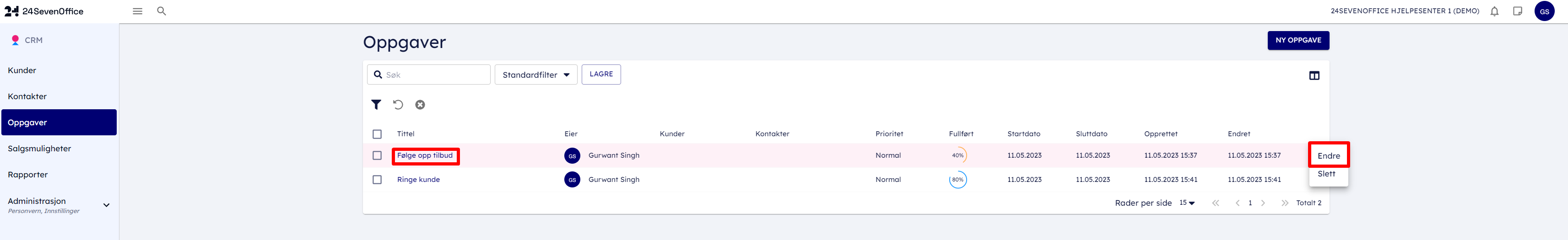The width and height of the screenshot is (1568, 240).
Task: Check the box for Følge opp tilbud
Action: (x=378, y=155)
